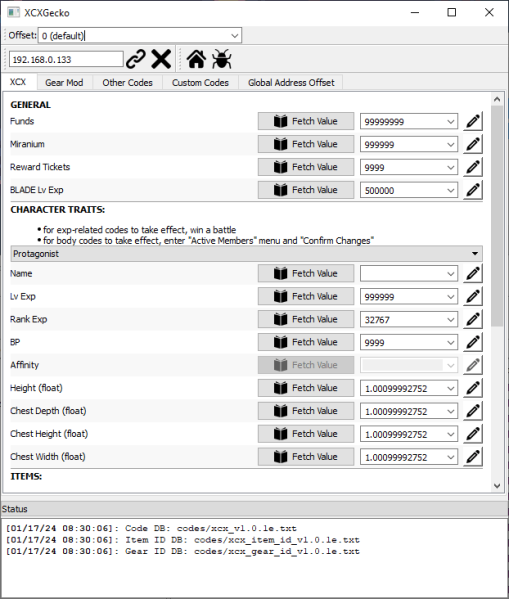Viewport: 509px width, 599px height.
Task: Click the disconnect X icon in toolbar
Action: pos(161,59)
